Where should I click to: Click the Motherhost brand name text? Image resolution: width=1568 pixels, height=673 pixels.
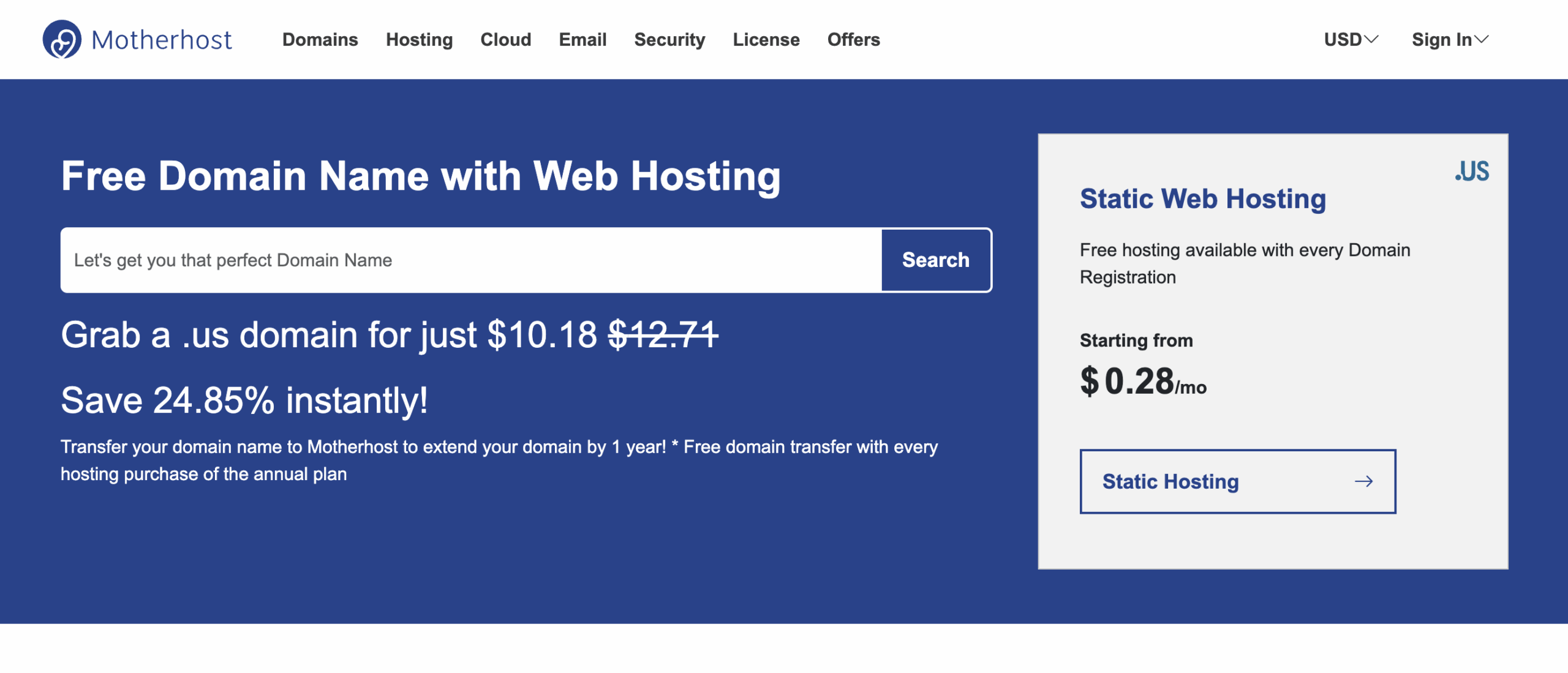pos(162,40)
